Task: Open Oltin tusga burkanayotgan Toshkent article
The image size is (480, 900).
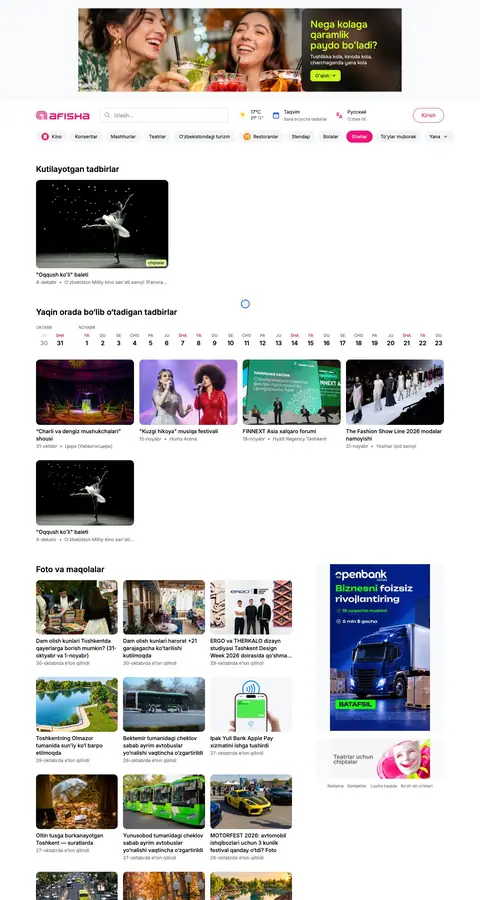Action: pyautogui.click(x=77, y=802)
